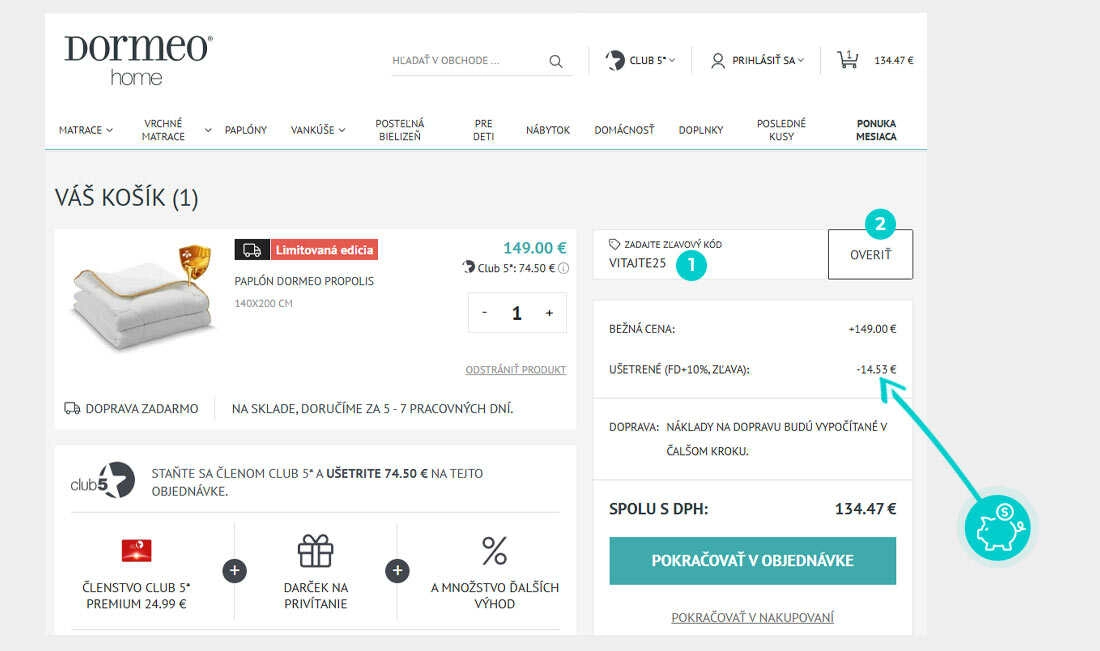This screenshot has width=1100, height=651.
Task: Open the Nábytok category
Action: point(548,130)
